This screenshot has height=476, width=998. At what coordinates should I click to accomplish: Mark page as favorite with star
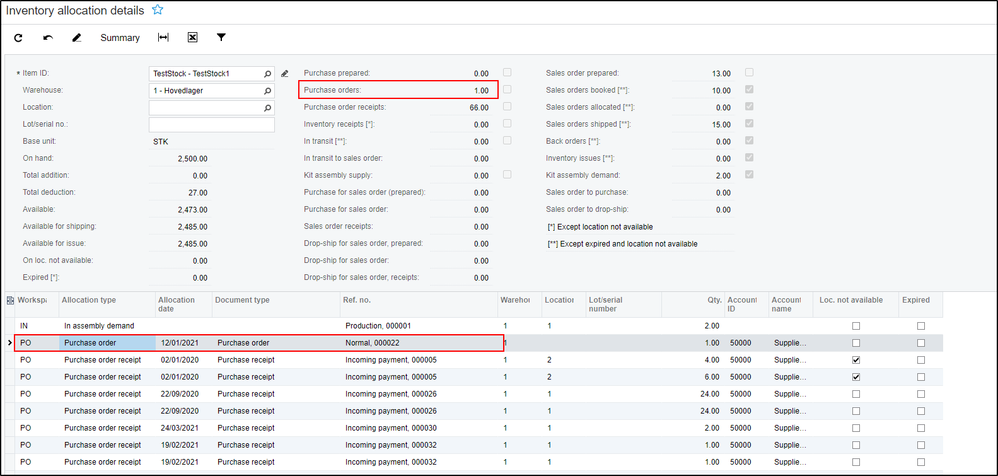pyautogui.click(x=157, y=10)
